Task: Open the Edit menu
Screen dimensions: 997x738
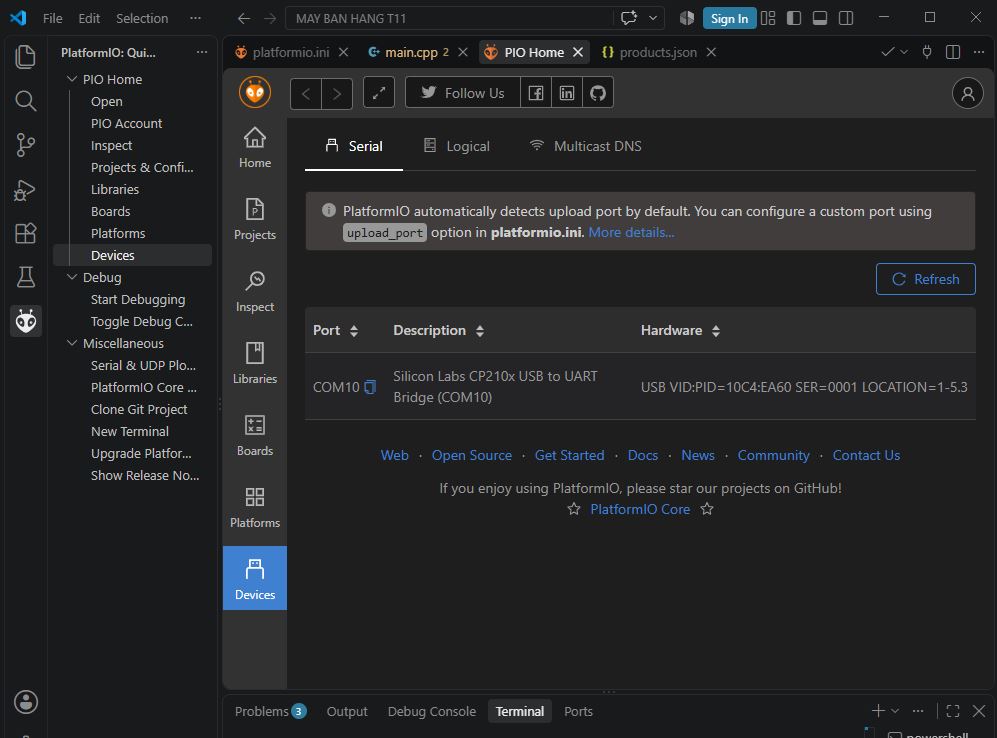Action: click(89, 18)
